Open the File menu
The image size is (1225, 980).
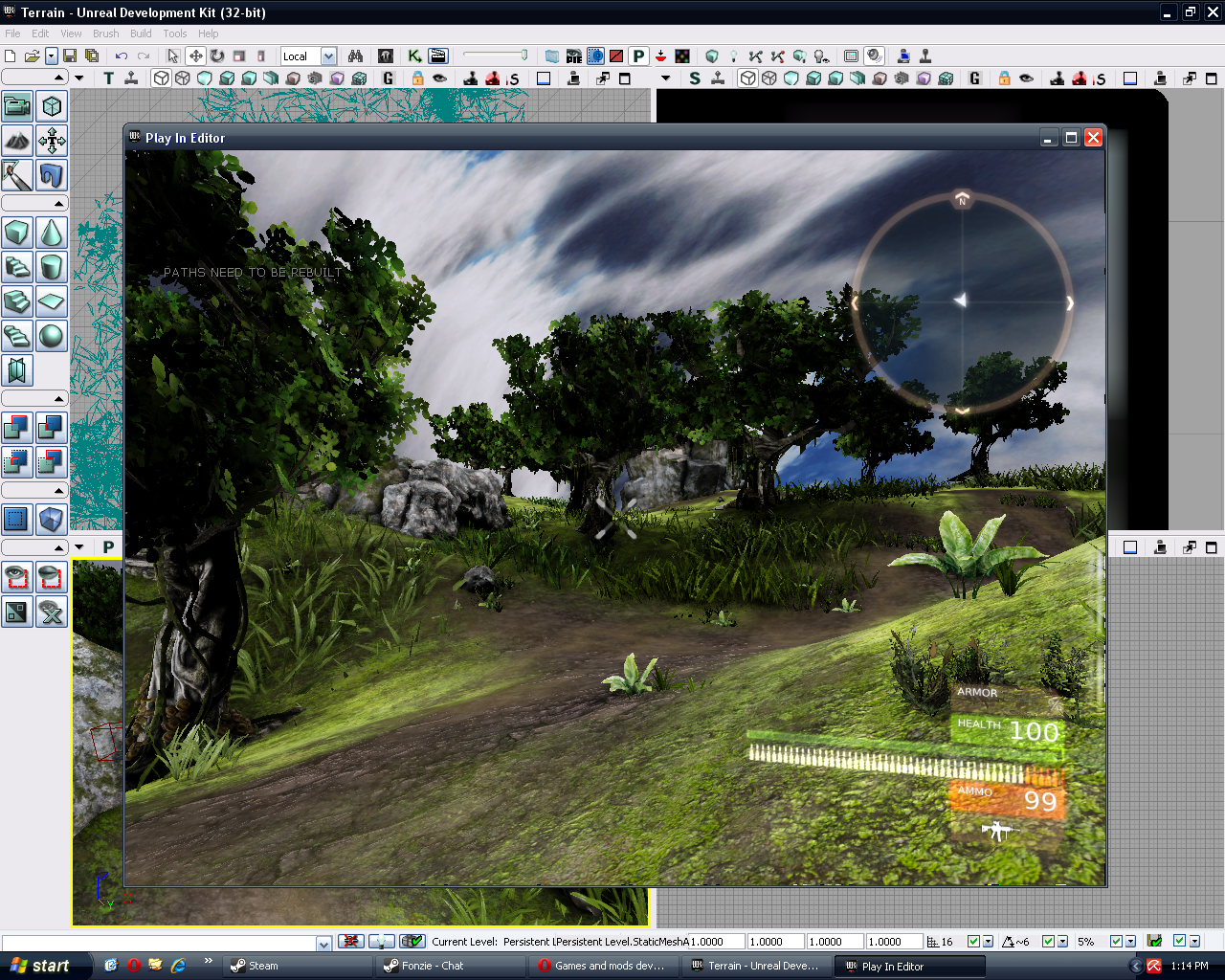12,33
